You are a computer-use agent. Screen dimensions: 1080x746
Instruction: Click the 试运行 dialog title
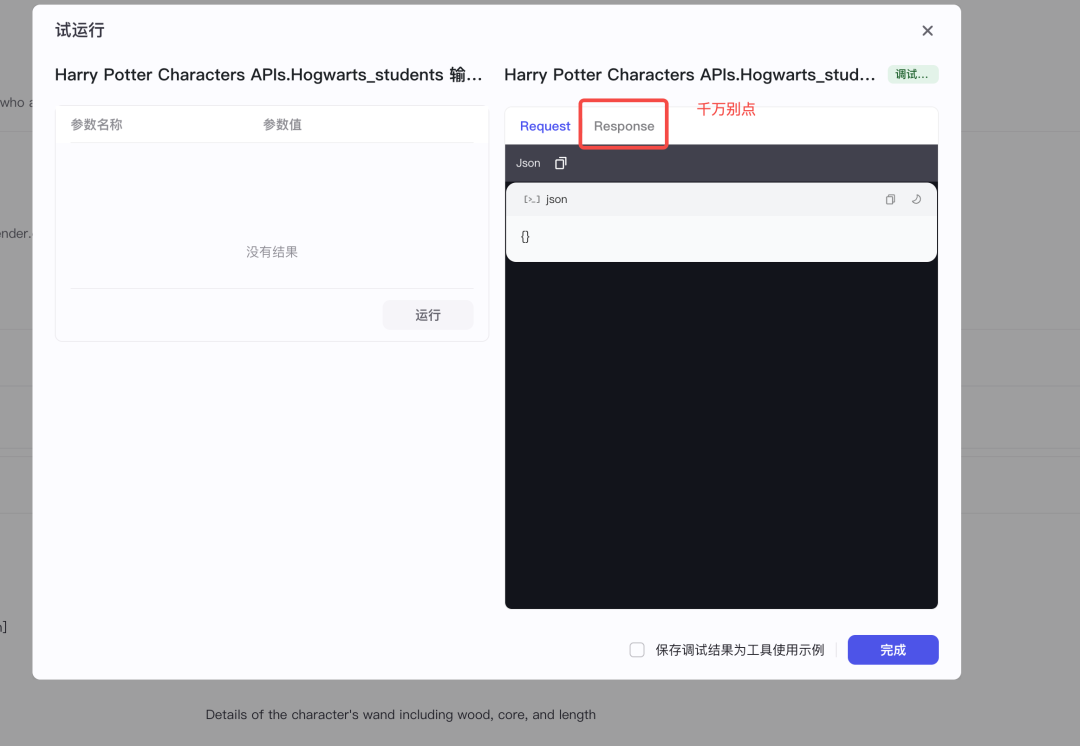coord(80,30)
